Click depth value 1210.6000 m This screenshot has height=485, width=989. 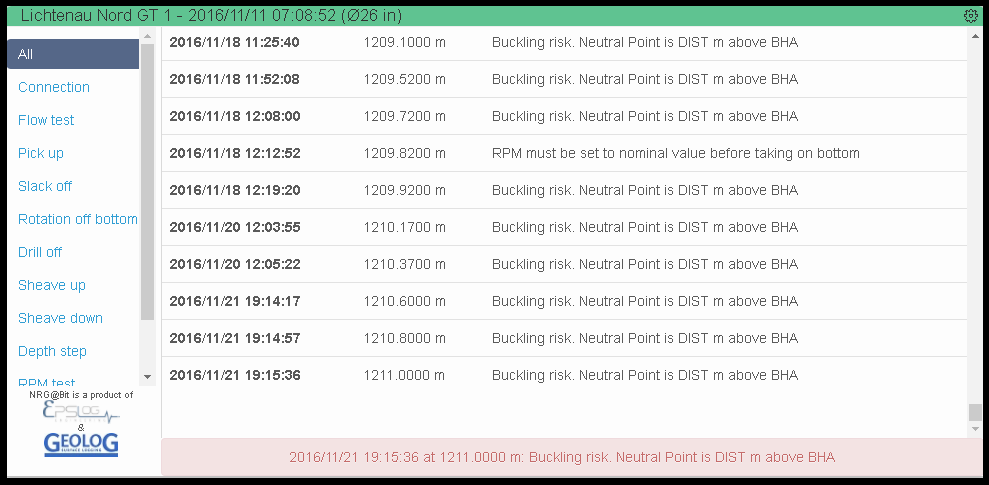point(404,301)
